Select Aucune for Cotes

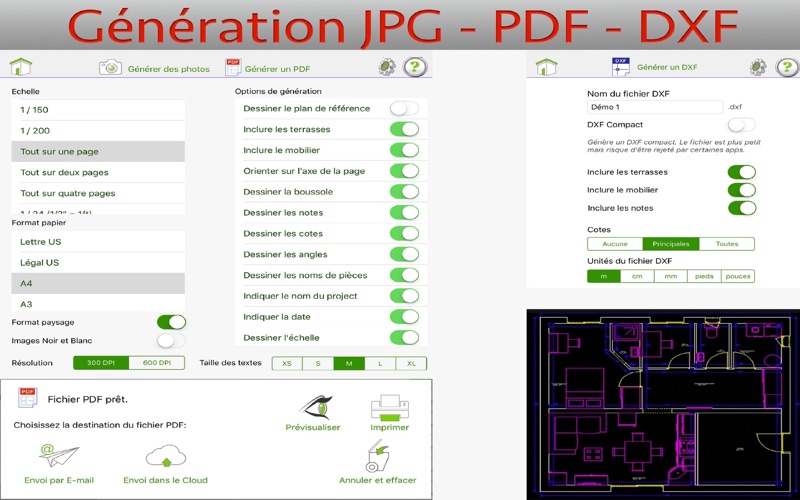pos(615,244)
